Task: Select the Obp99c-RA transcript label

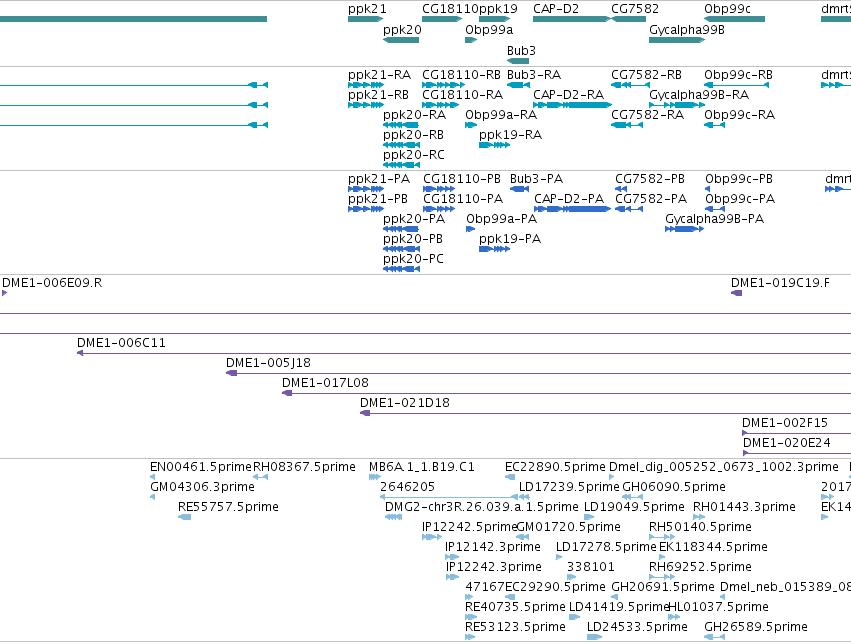Action: pyautogui.click(x=739, y=115)
